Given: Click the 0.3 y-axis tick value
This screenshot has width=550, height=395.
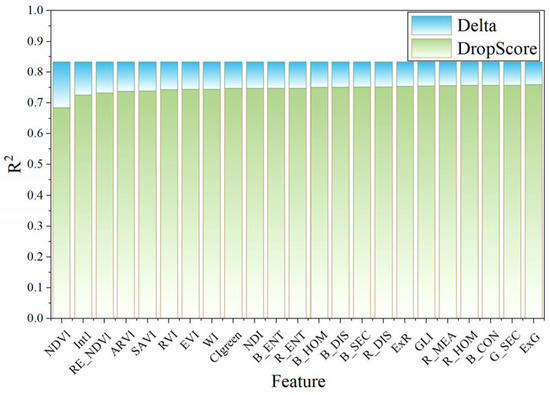Looking at the screenshot, I should coord(35,226).
